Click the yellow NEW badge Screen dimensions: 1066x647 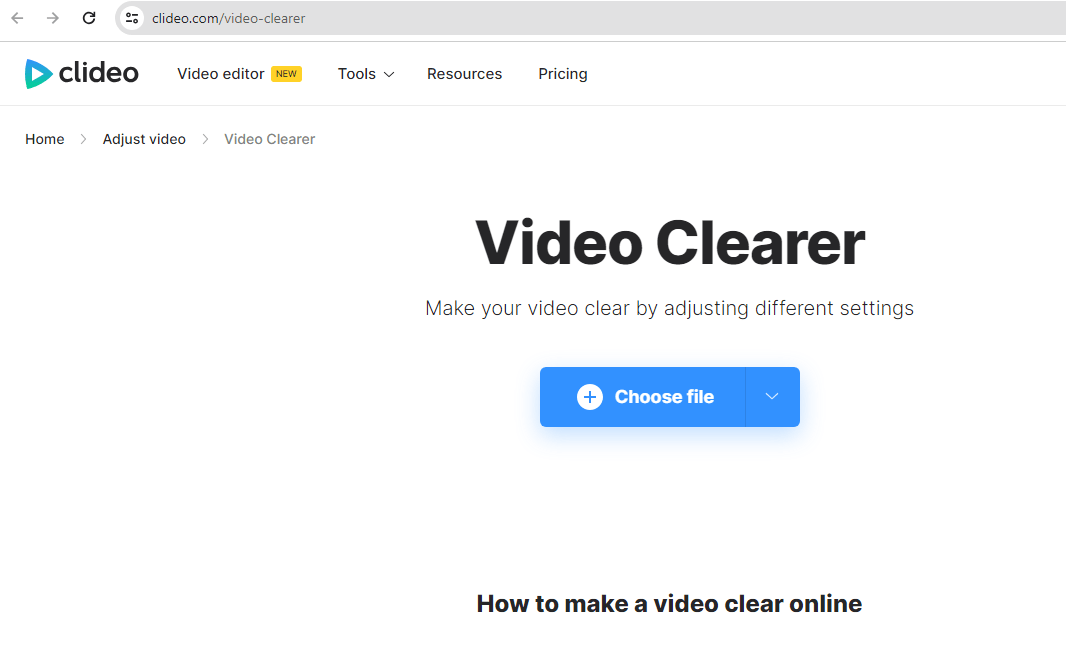point(286,73)
